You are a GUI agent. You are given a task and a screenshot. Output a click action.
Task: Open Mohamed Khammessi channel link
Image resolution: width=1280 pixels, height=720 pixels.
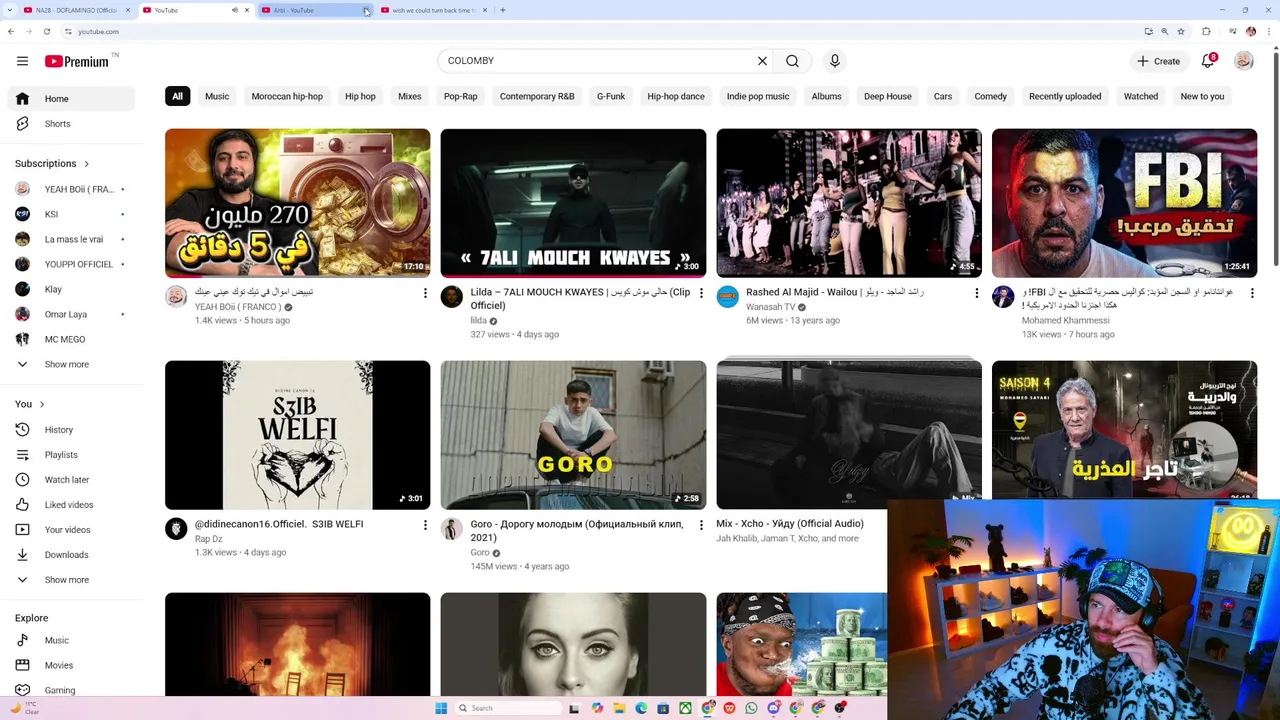(x=1065, y=321)
